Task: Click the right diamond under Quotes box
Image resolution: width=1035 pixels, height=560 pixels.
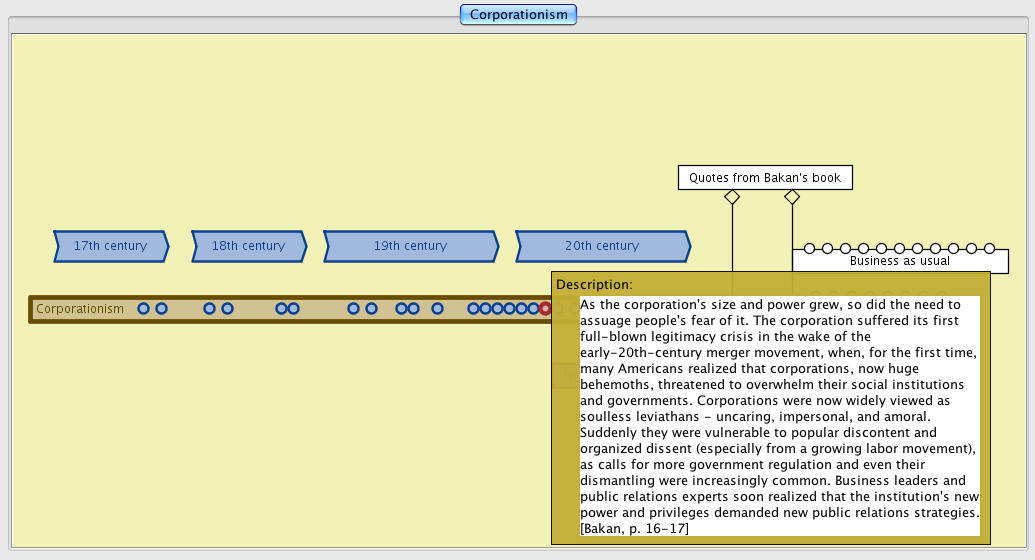Action: pyautogui.click(x=792, y=197)
